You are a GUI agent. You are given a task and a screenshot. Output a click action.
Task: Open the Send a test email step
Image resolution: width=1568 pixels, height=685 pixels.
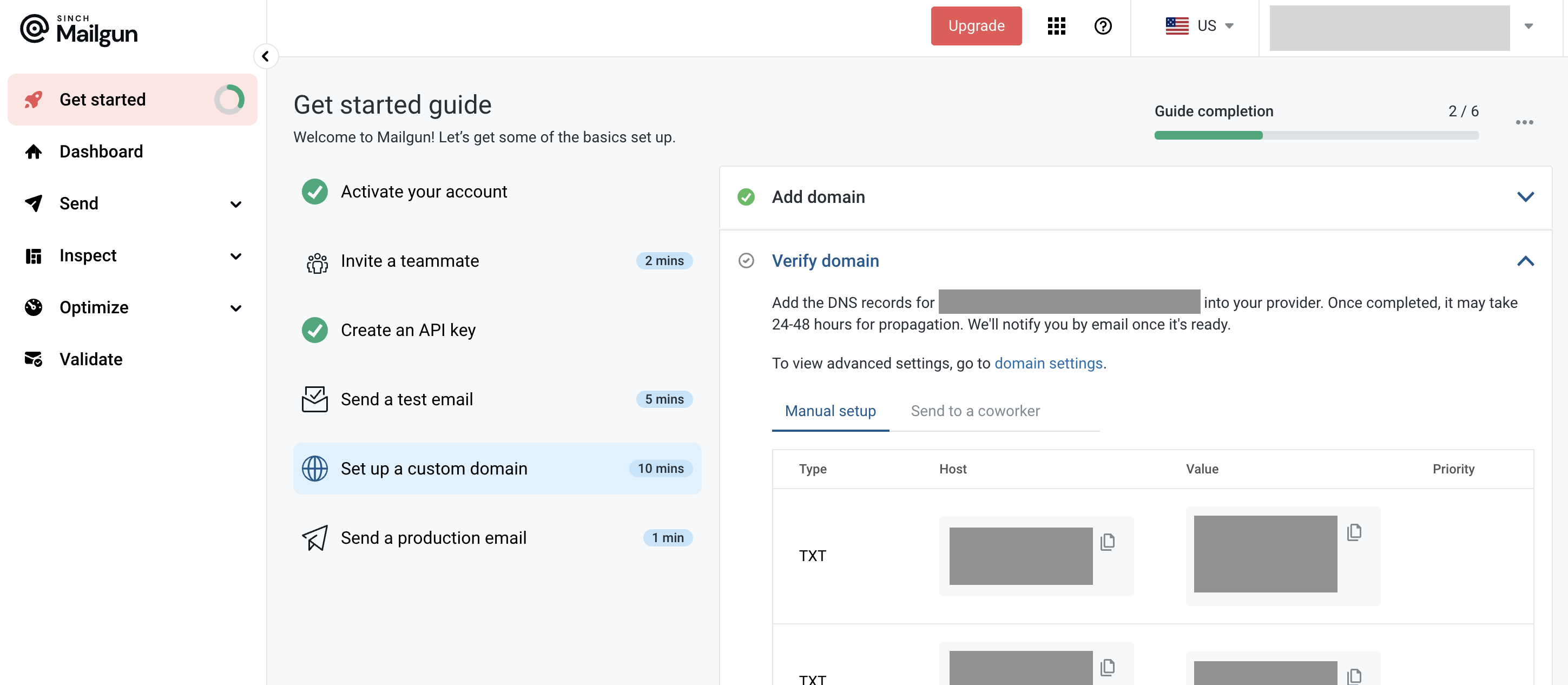tap(497, 399)
